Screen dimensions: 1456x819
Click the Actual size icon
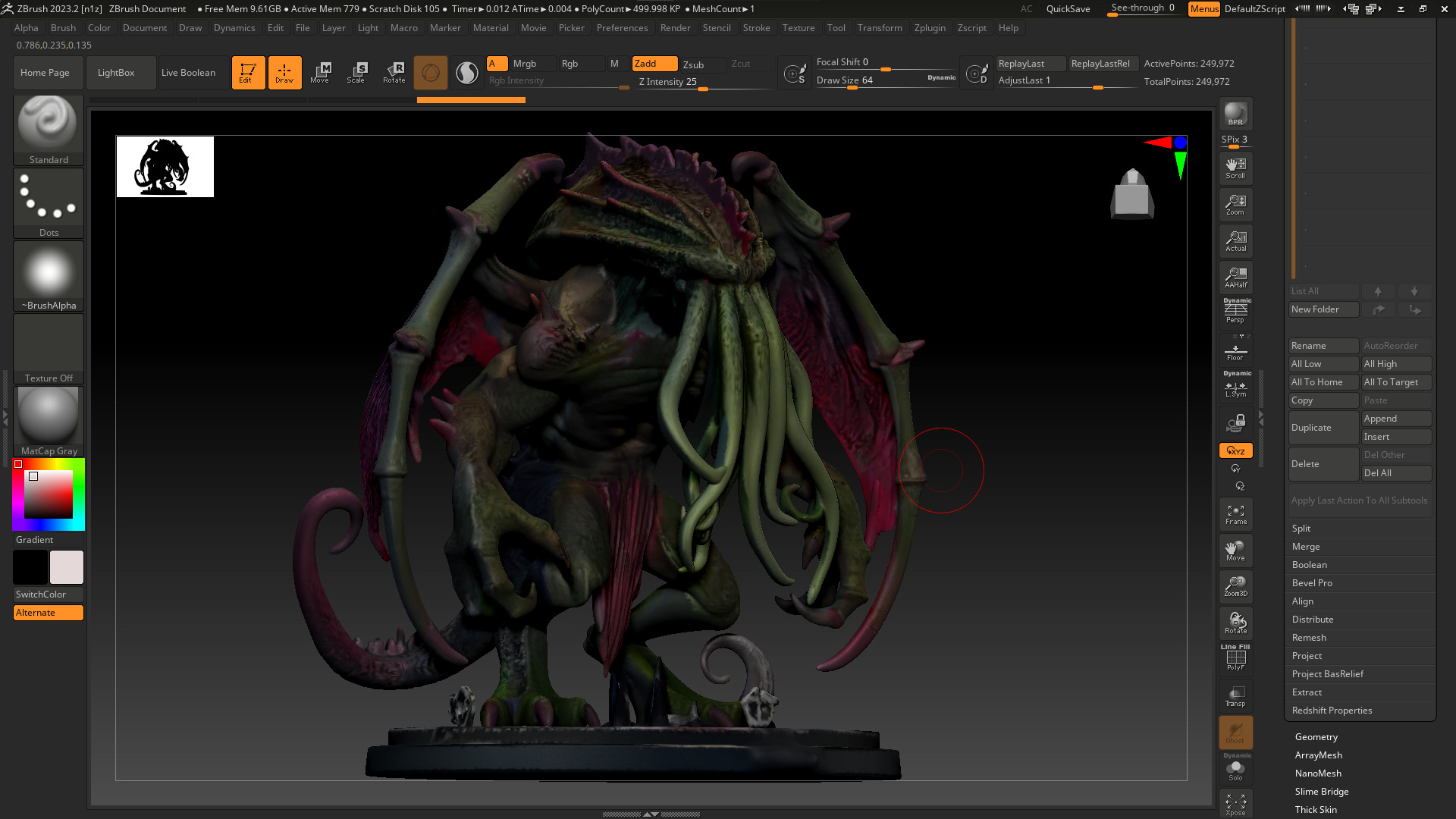1235,240
